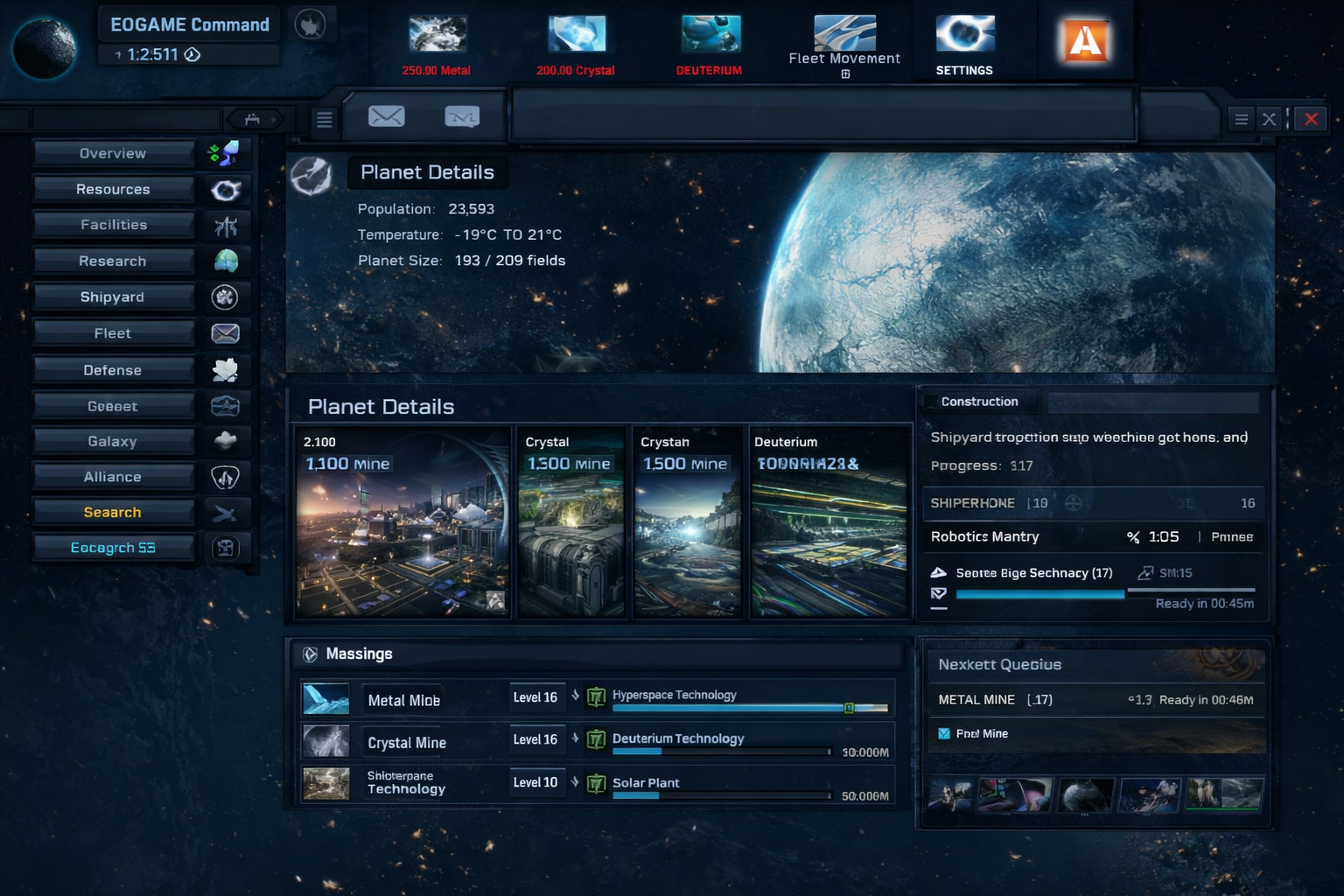Click the shield icon next to Alliance
Viewport: 1344px width, 896px height.
(x=226, y=477)
